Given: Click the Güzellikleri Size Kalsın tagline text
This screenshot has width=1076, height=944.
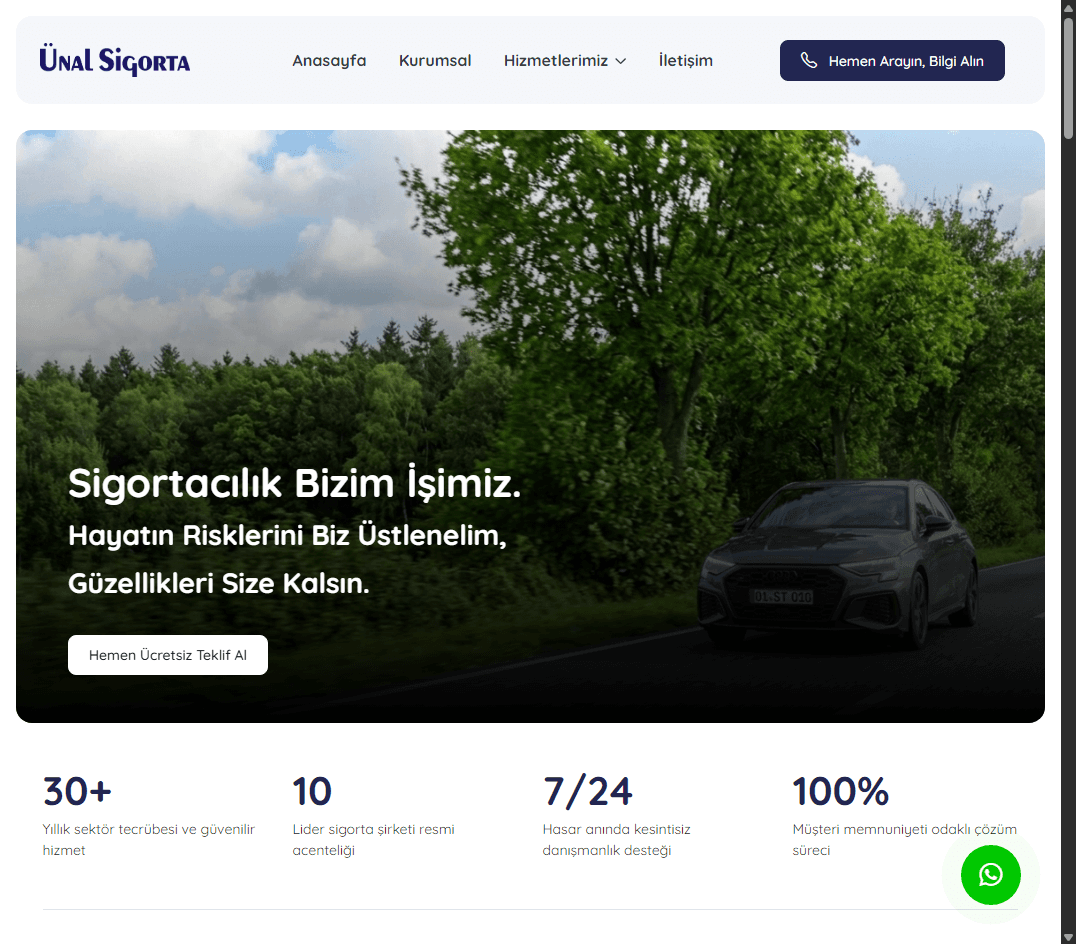Looking at the screenshot, I should point(219,584).
